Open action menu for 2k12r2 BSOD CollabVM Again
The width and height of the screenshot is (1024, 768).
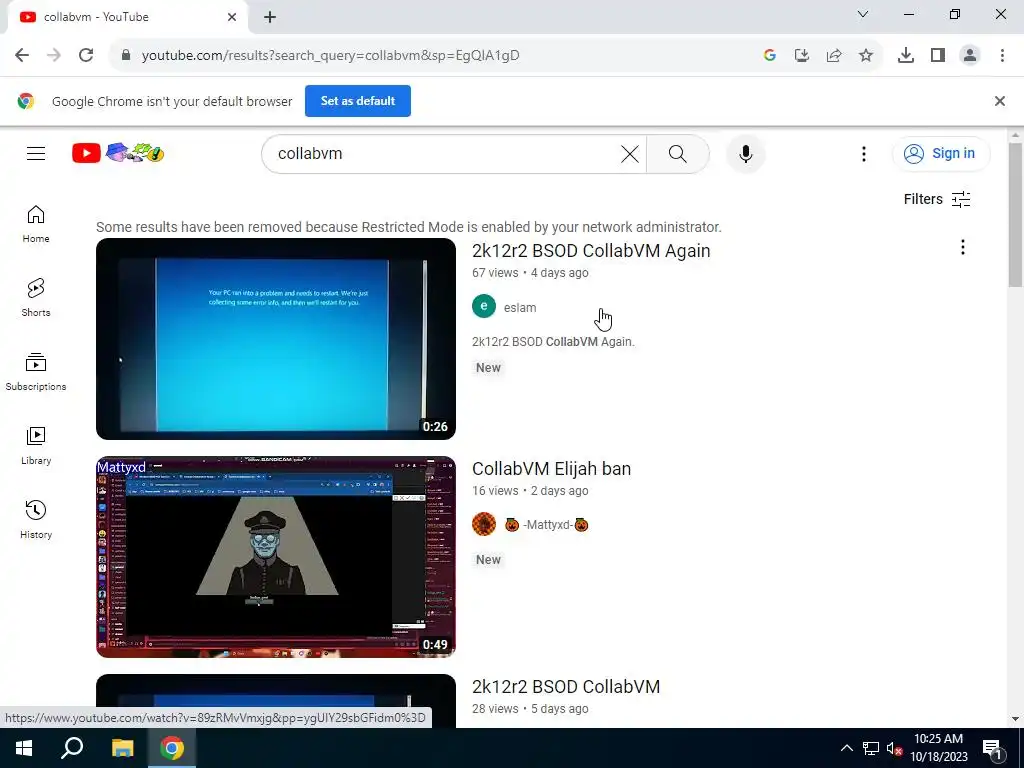pyautogui.click(x=962, y=248)
